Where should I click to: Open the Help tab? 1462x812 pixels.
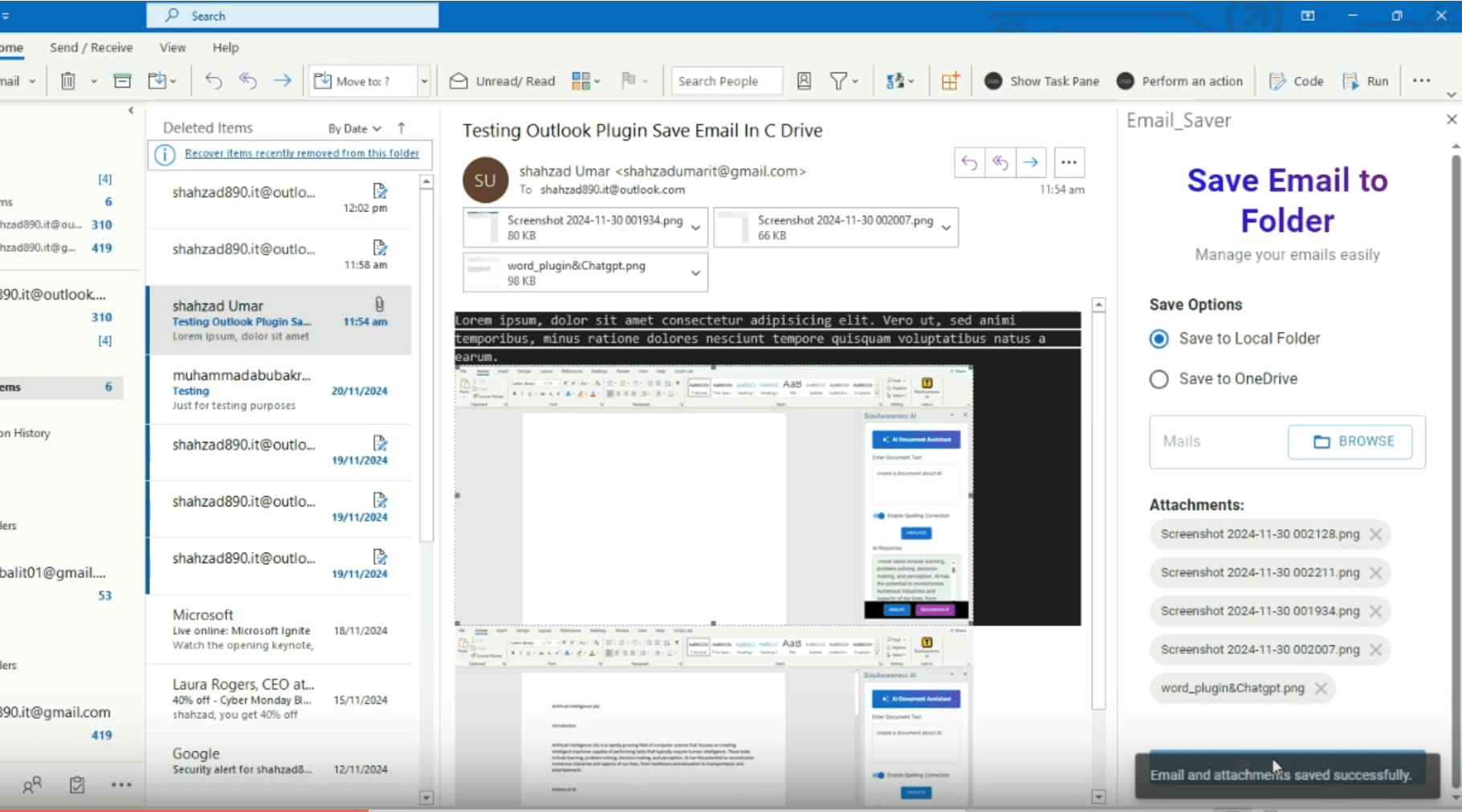[x=226, y=47]
